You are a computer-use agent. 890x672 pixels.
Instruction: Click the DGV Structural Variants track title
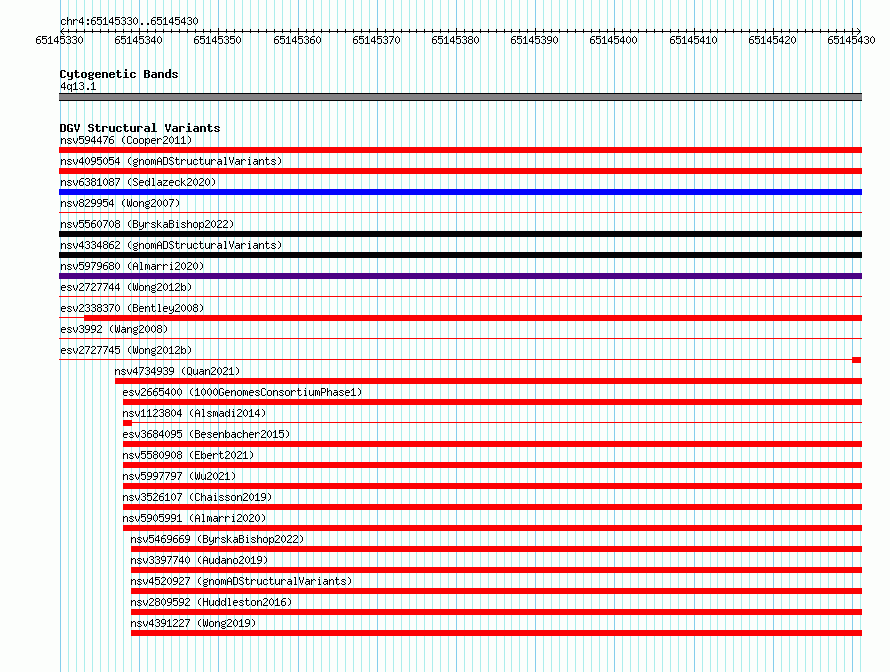pos(140,128)
